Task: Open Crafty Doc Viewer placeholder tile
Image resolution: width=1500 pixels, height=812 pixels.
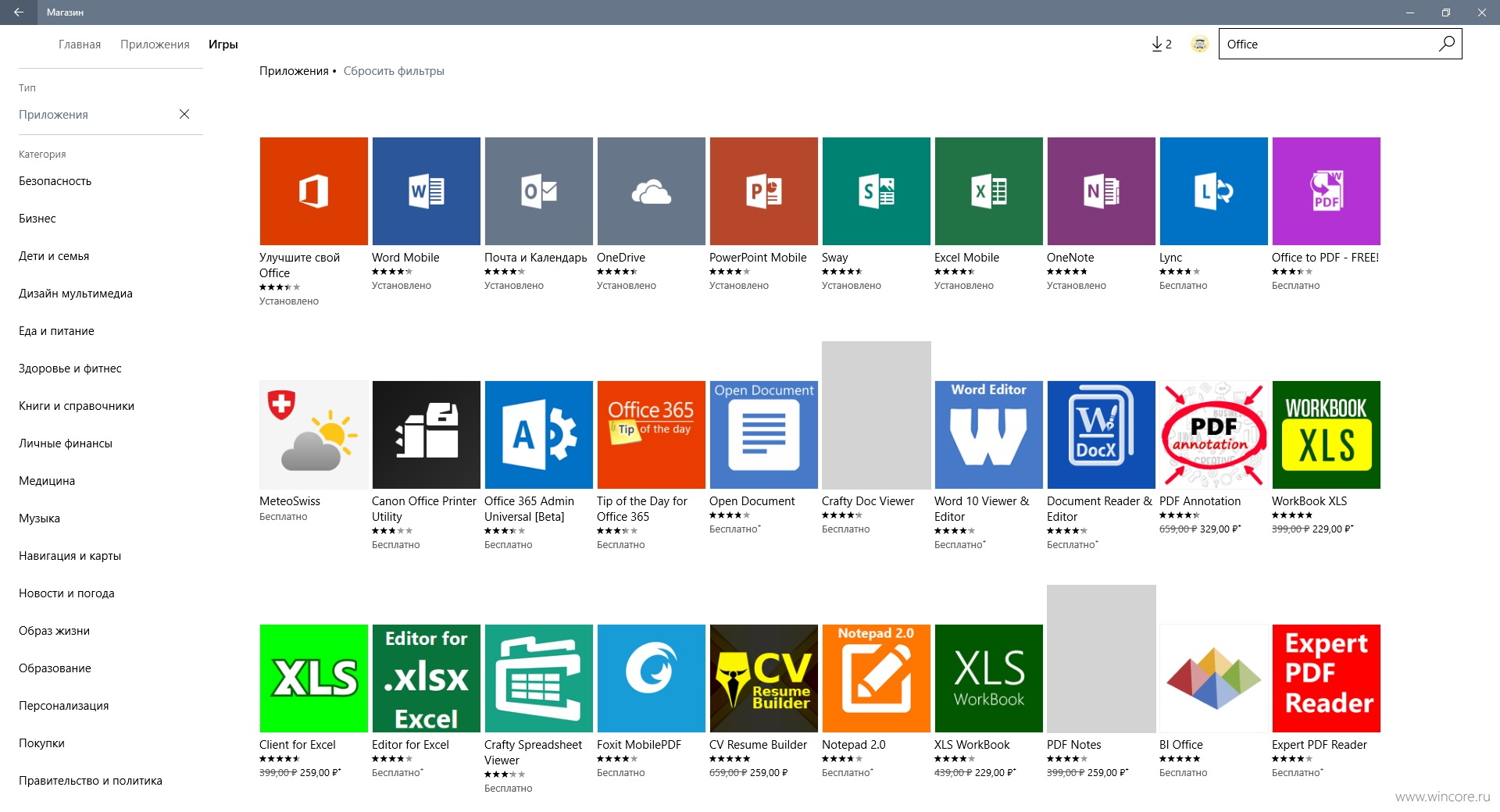Action: pos(876,415)
